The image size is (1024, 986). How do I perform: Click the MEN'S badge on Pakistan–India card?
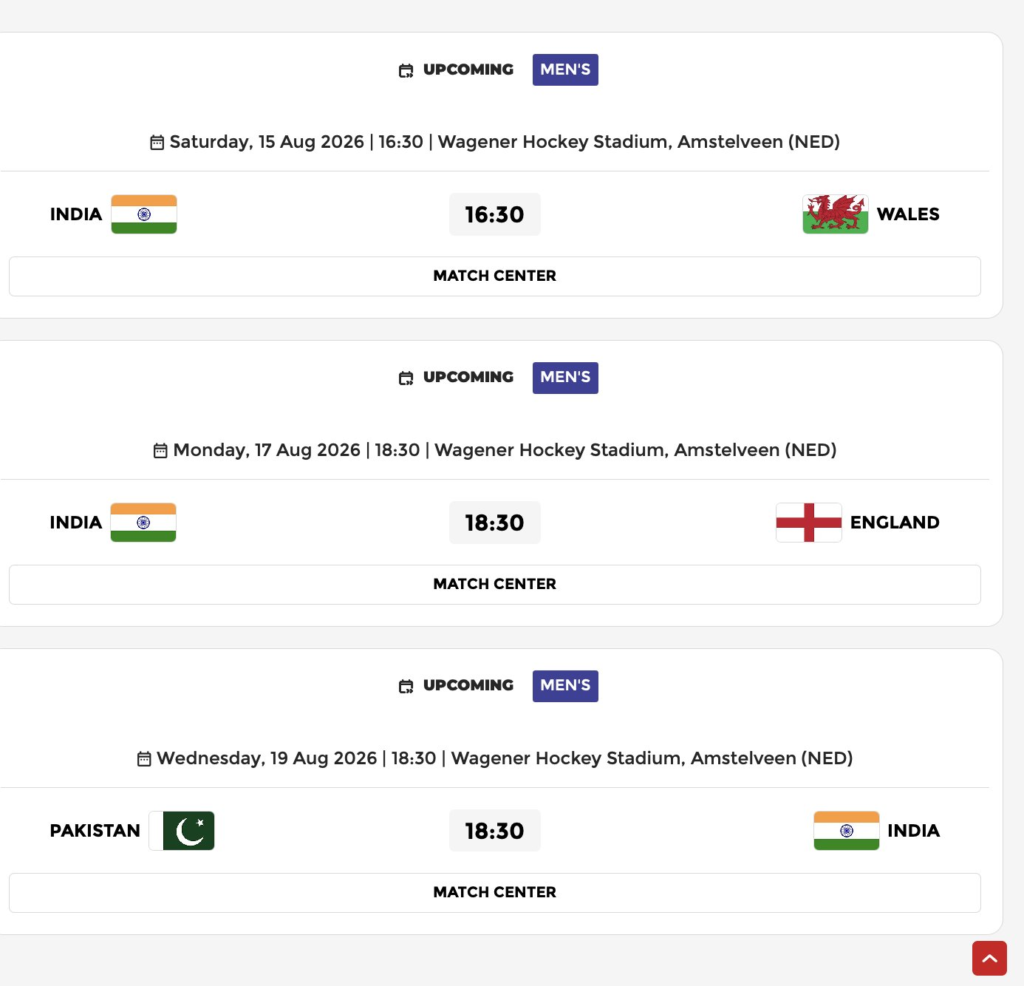click(x=565, y=686)
